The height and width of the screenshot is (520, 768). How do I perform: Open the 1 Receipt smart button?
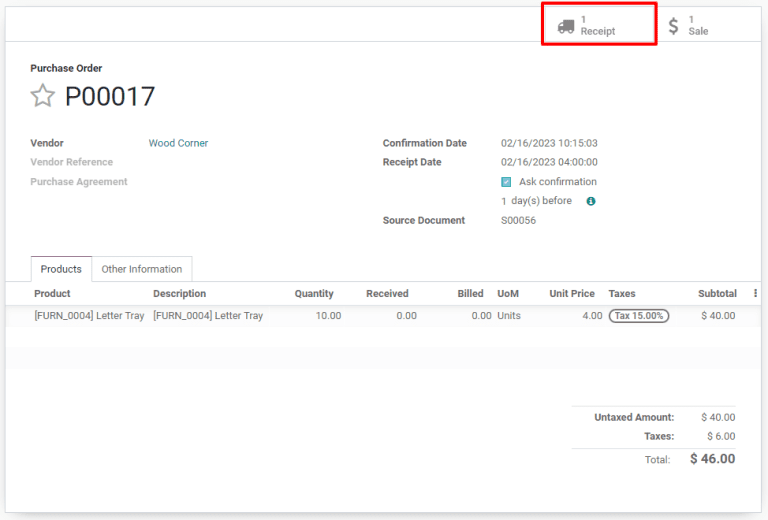[x=599, y=25]
